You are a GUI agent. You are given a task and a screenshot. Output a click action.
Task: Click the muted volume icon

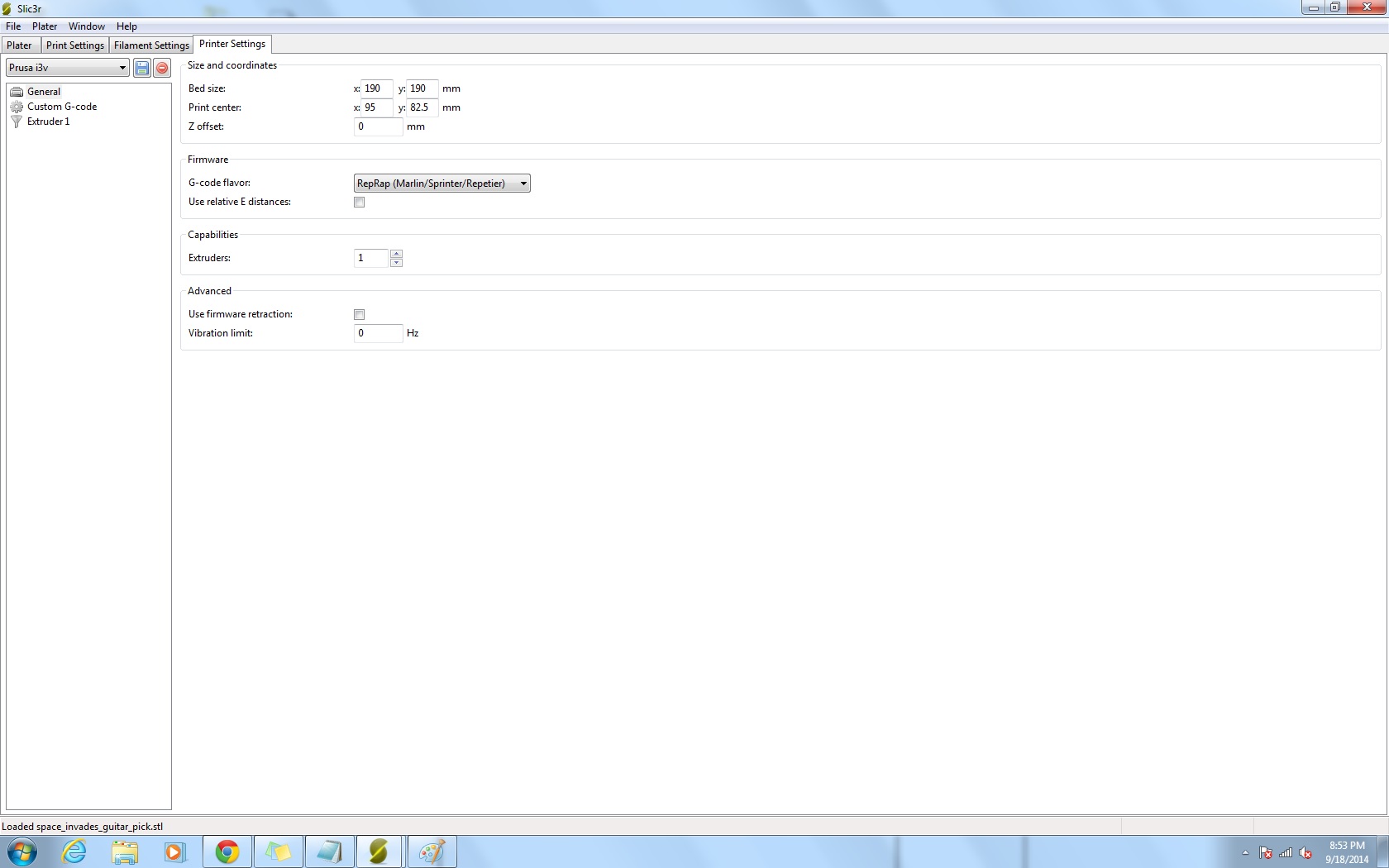click(1305, 852)
